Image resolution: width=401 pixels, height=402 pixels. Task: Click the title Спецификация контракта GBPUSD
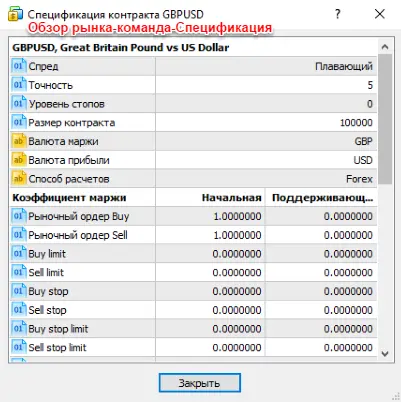pyautogui.click(x=115, y=15)
